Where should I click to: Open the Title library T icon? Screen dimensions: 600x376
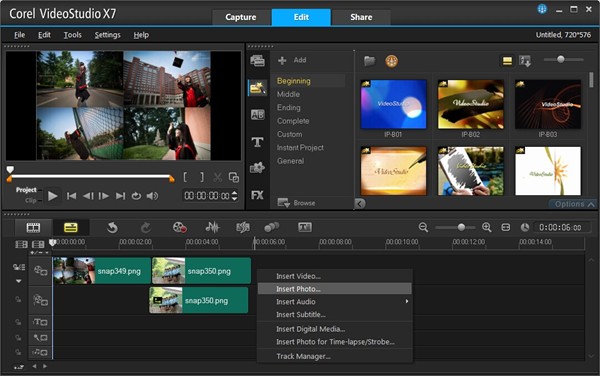pyautogui.click(x=257, y=142)
